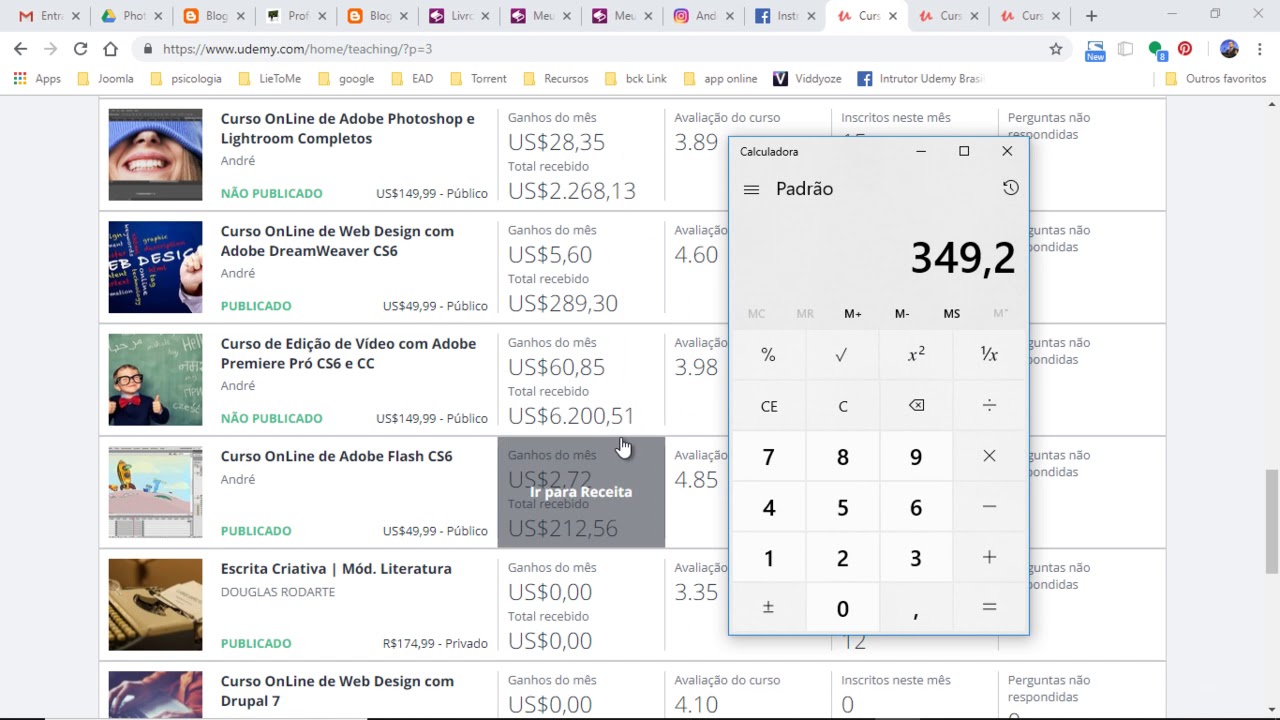
Task: Click the M+ memory add key
Action: pos(853,314)
